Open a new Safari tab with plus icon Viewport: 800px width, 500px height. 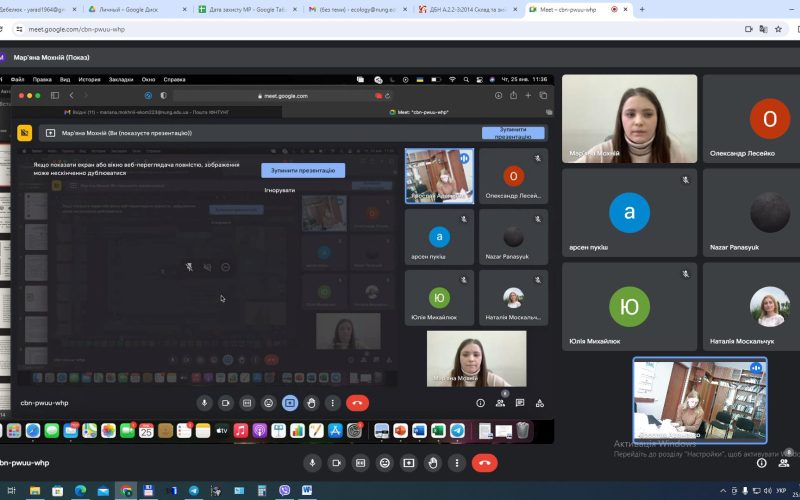(528, 95)
